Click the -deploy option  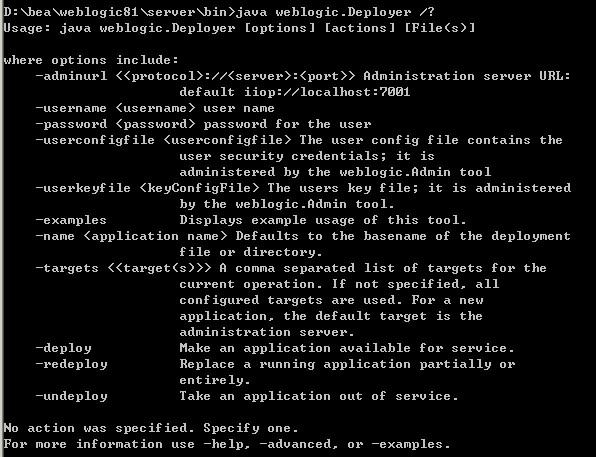click(63, 348)
